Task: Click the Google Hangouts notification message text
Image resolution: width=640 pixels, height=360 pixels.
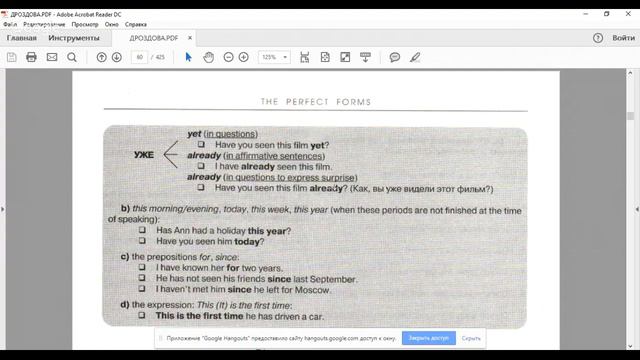Action: (281, 338)
